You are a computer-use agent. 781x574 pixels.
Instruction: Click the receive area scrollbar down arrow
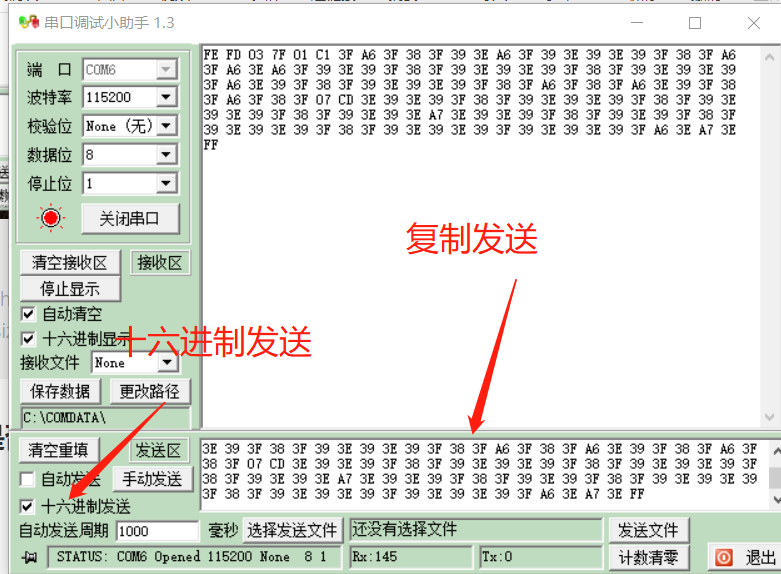(769, 417)
